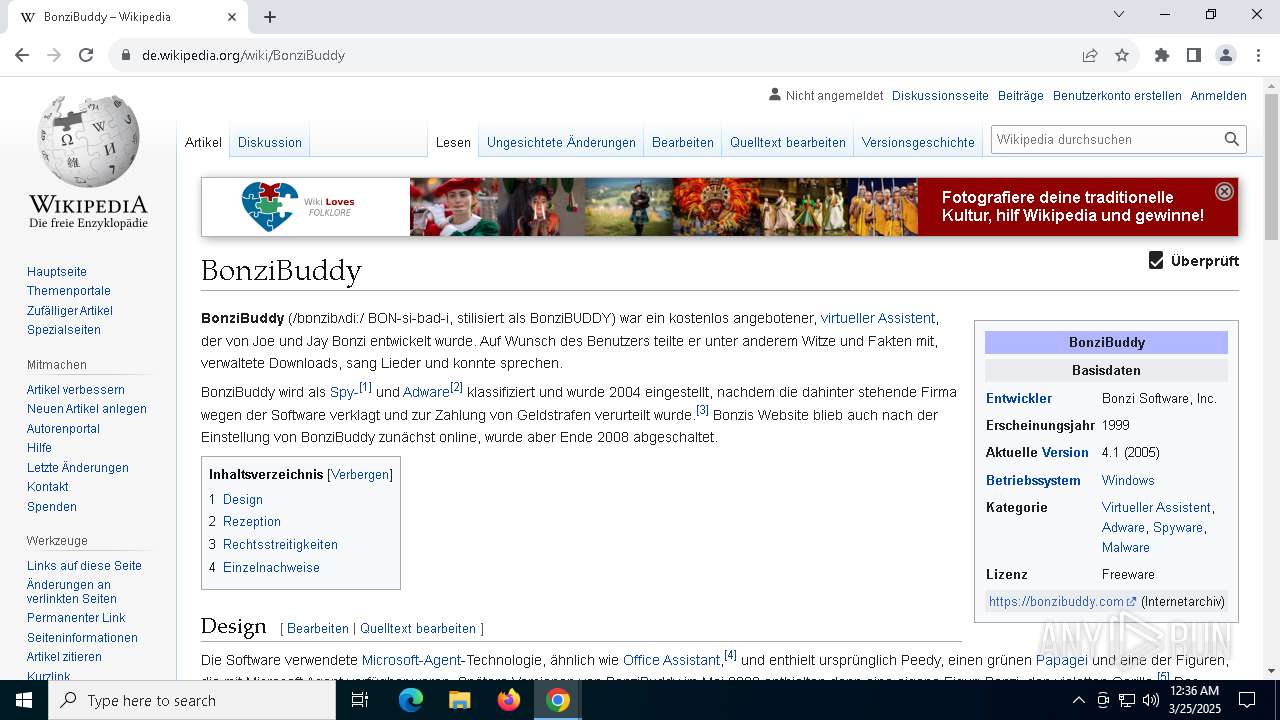Open the Entwickler infobox link
Viewport: 1280px width, 720px height.
tap(1019, 398)
